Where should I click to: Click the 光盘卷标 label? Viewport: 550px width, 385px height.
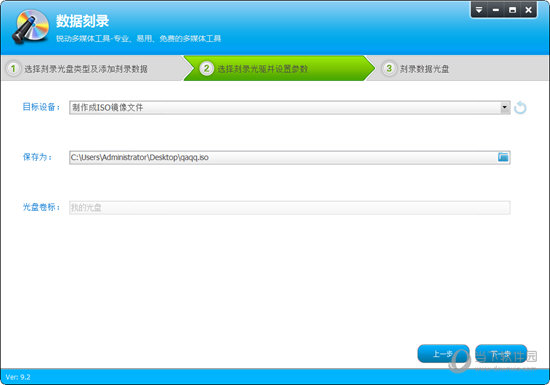pos(41,207)
